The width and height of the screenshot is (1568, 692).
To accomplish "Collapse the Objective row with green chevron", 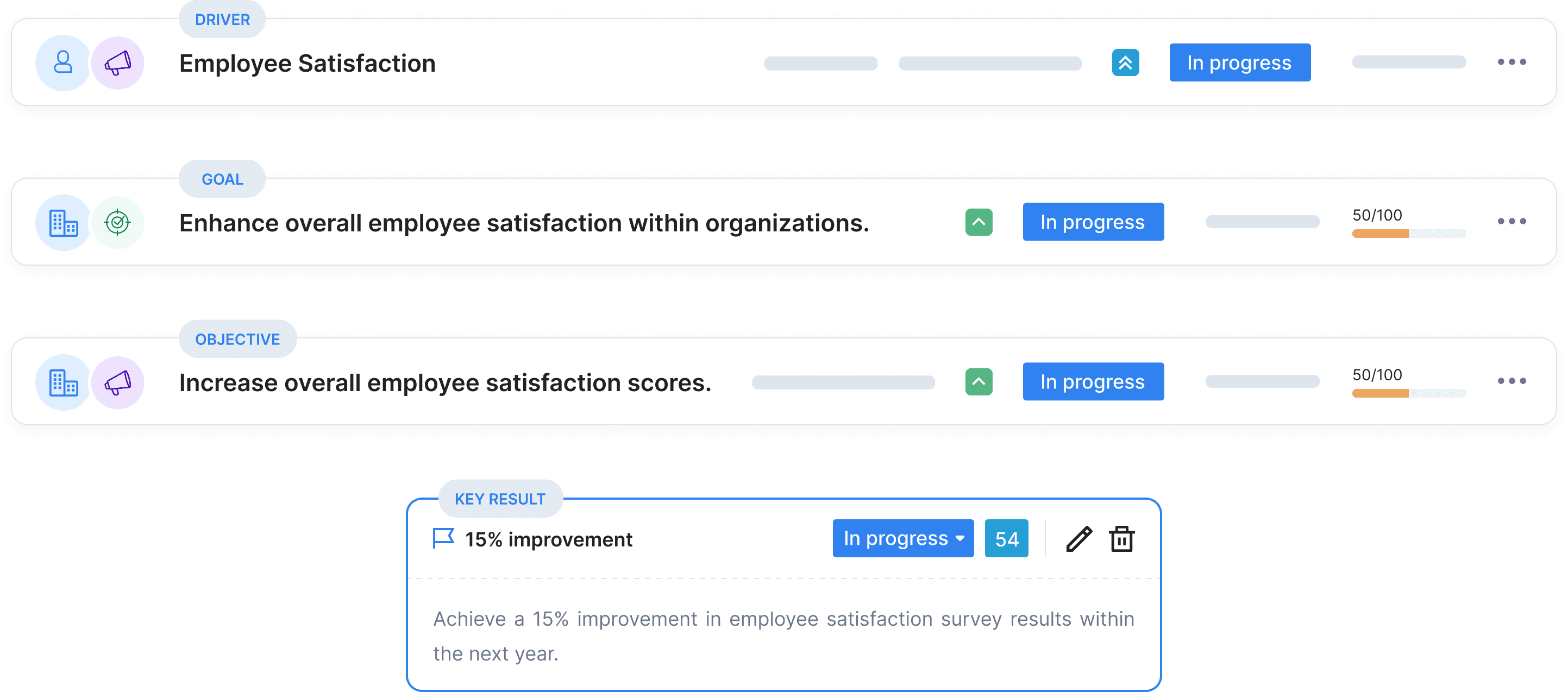I will pos(979,382).
